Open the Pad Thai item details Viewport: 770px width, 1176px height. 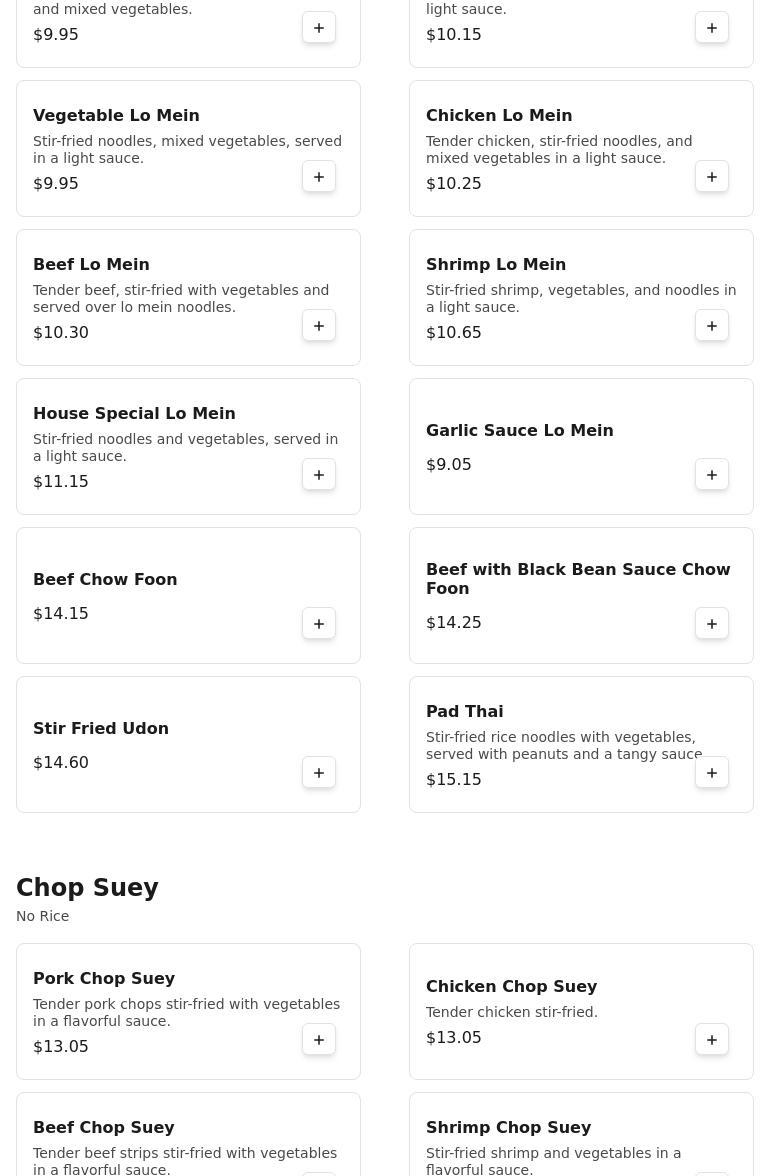(464, 712)
